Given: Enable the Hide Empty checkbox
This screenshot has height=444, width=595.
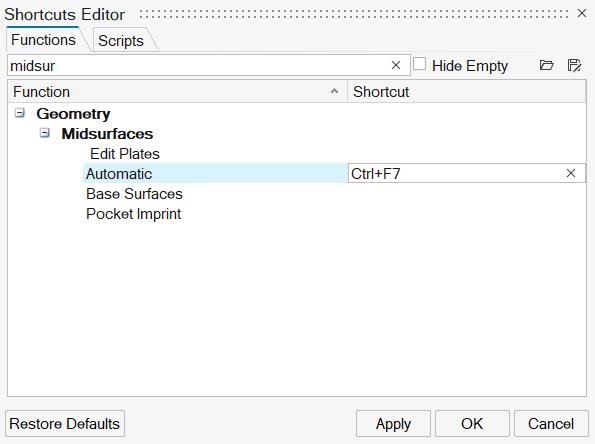Looking at the screenshot, I should pyautogui.click(x=419, y=64).
